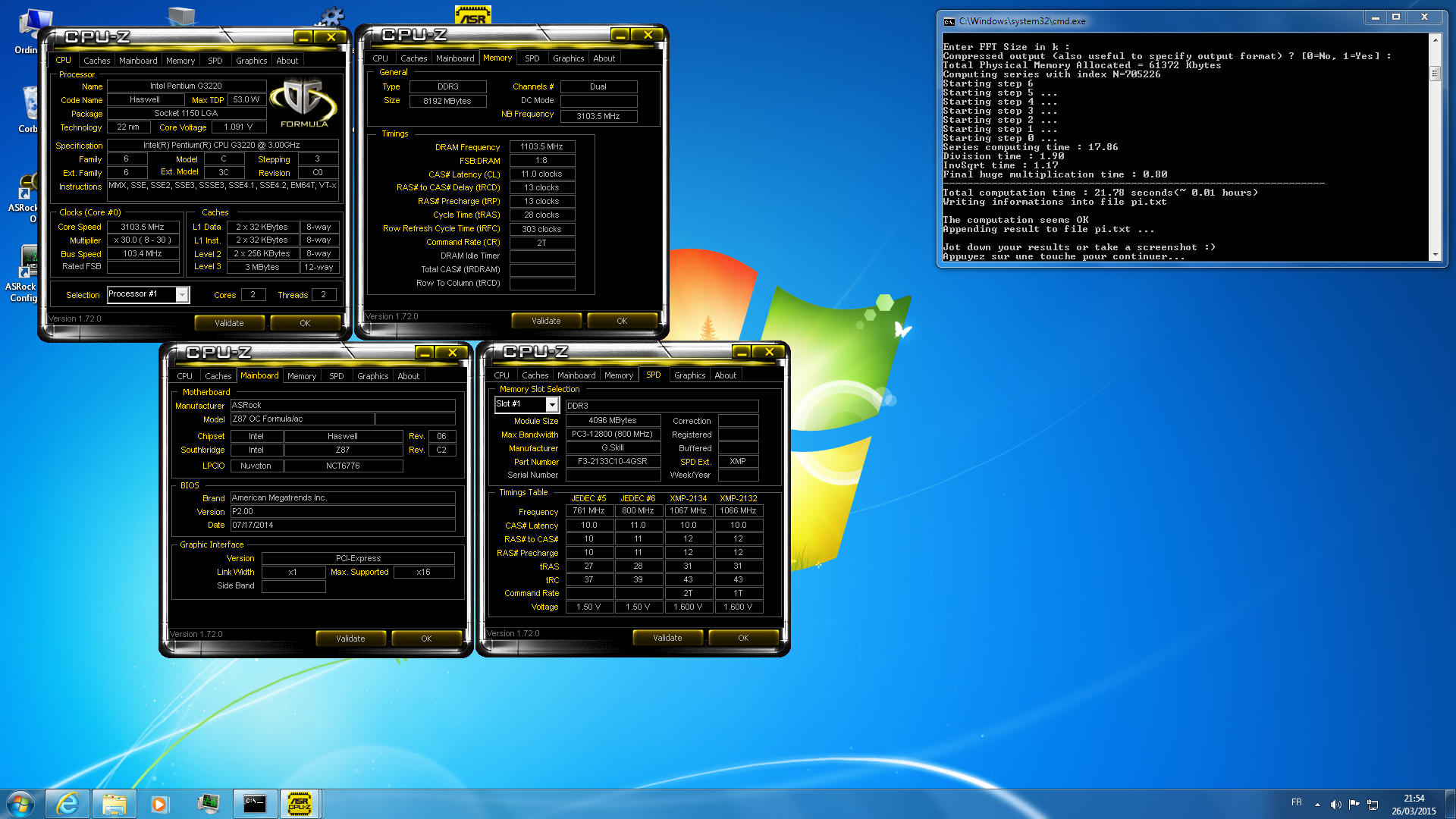Click the Intel Pentium G3220 name field
1456x819 pixels.
(186, 86)
